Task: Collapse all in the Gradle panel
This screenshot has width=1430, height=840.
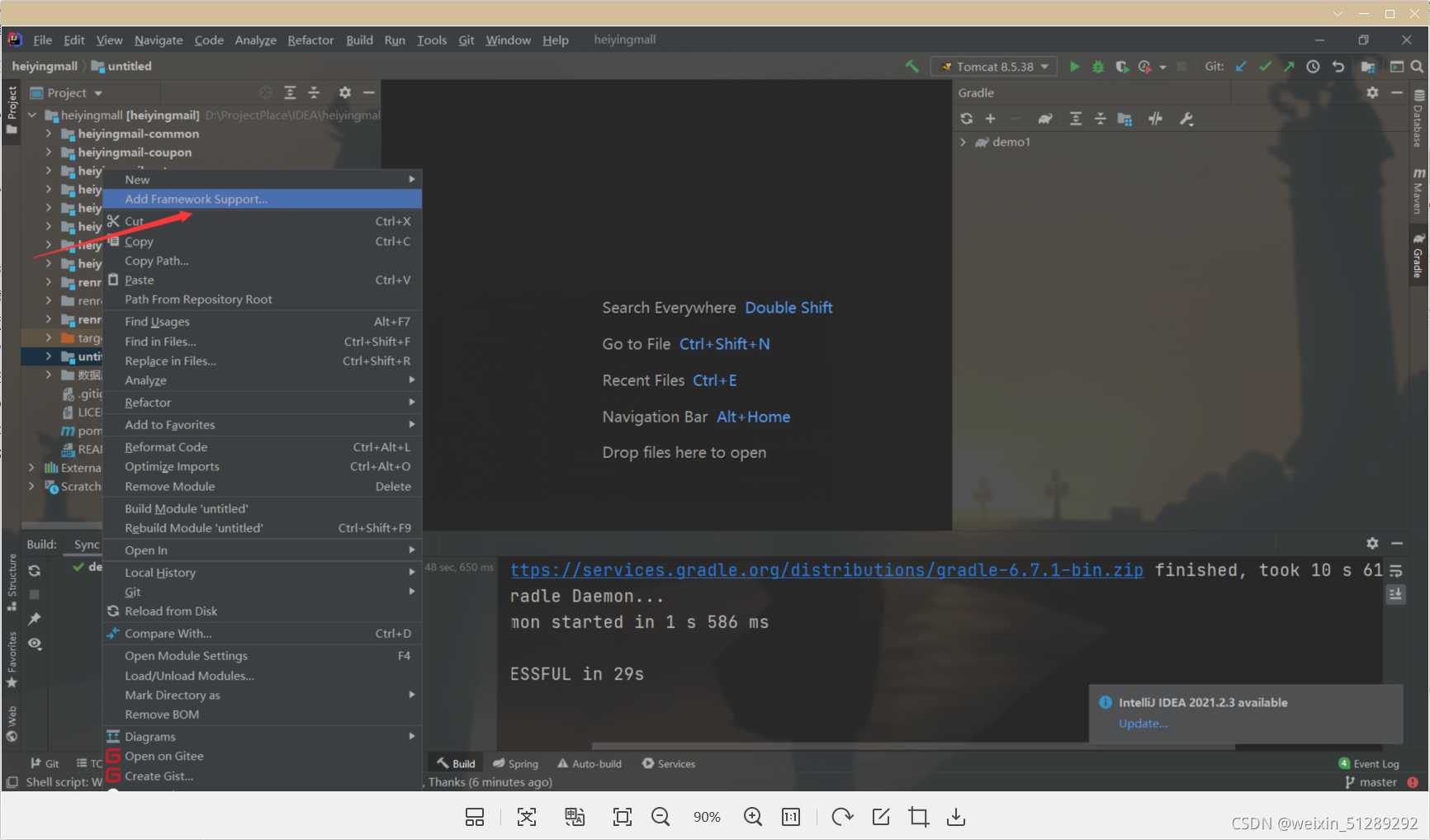Action: tap(1100, 119)
